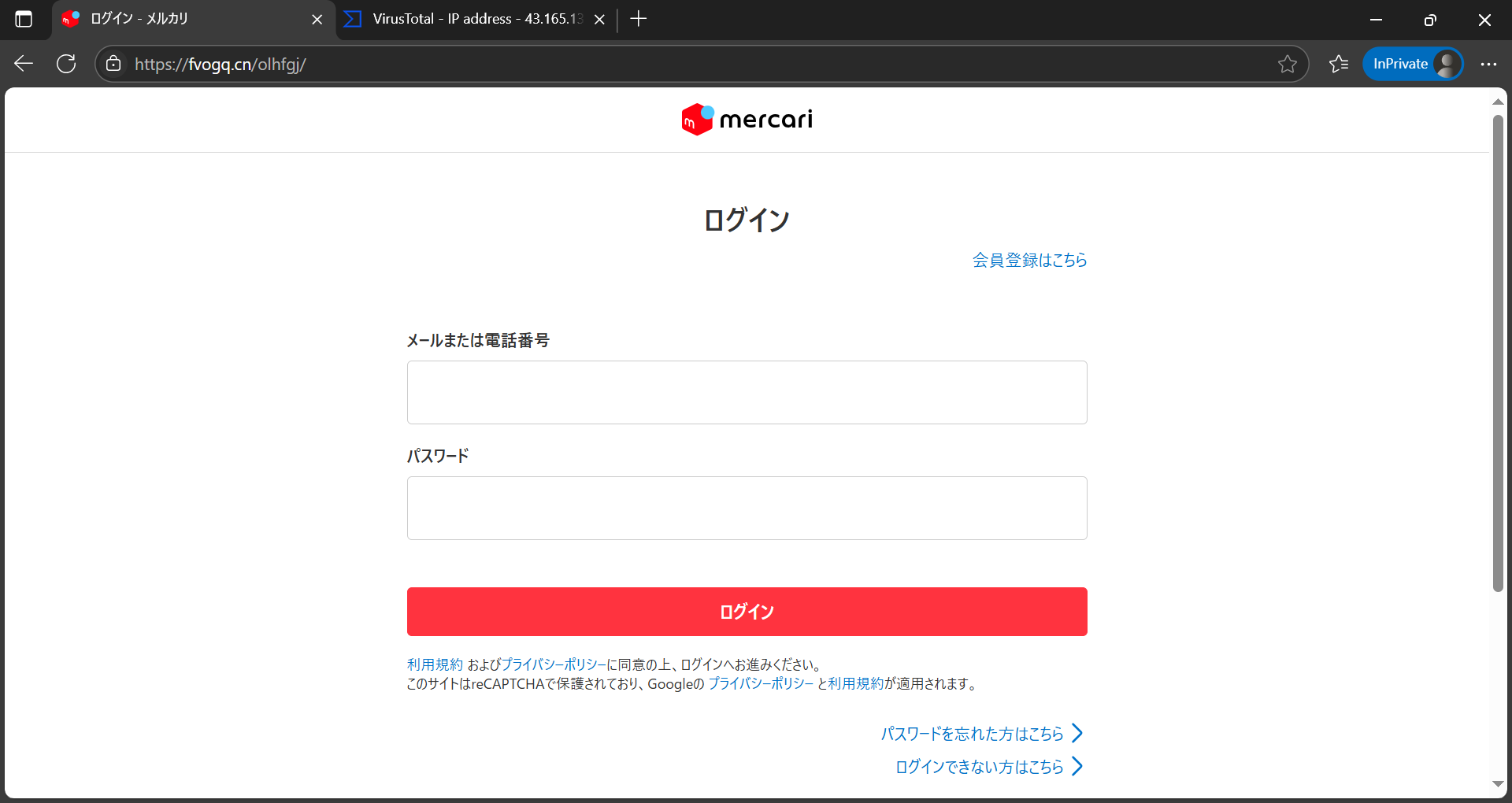Image resolution: width=1512 pixels, height=803 pixels.
Task: View site information lock icon
Action: coord(113,64)
